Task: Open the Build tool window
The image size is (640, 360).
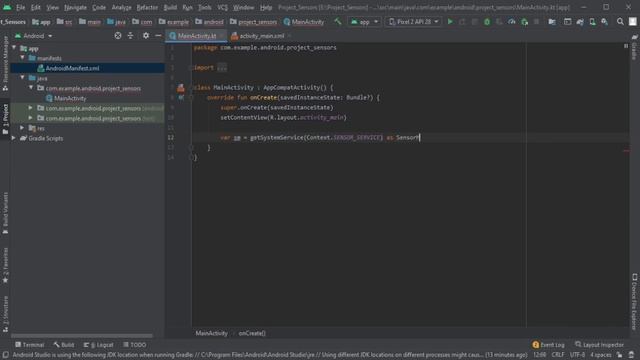Action: [x=64, y=345]
